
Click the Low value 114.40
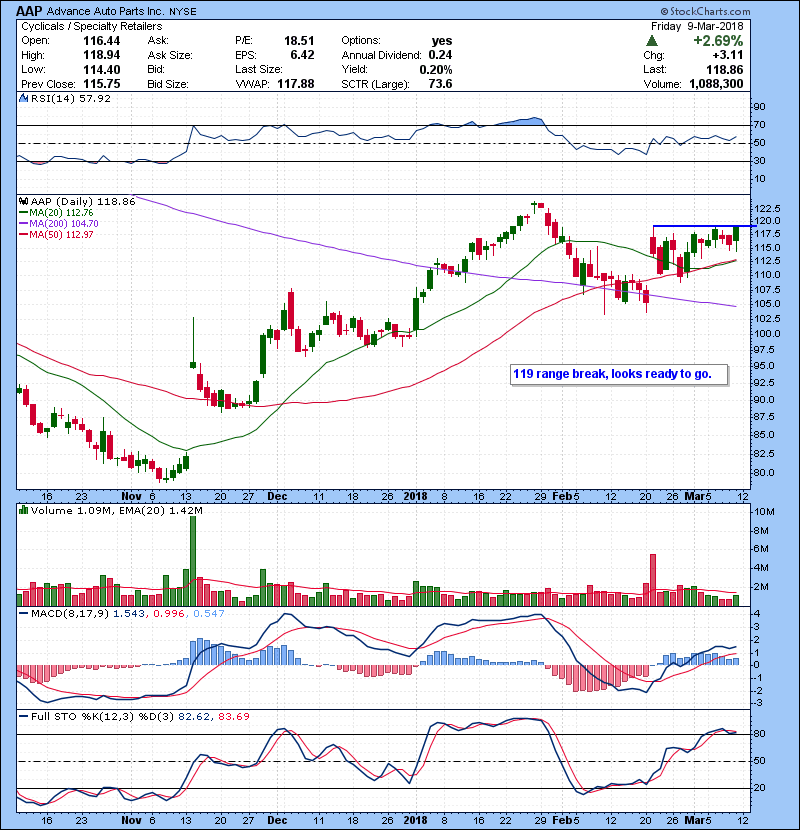(x=102, y=69)
